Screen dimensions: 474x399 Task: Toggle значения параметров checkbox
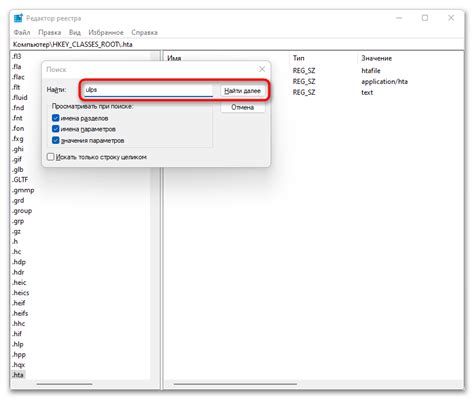pyautogui.click(x=55, y=140)
